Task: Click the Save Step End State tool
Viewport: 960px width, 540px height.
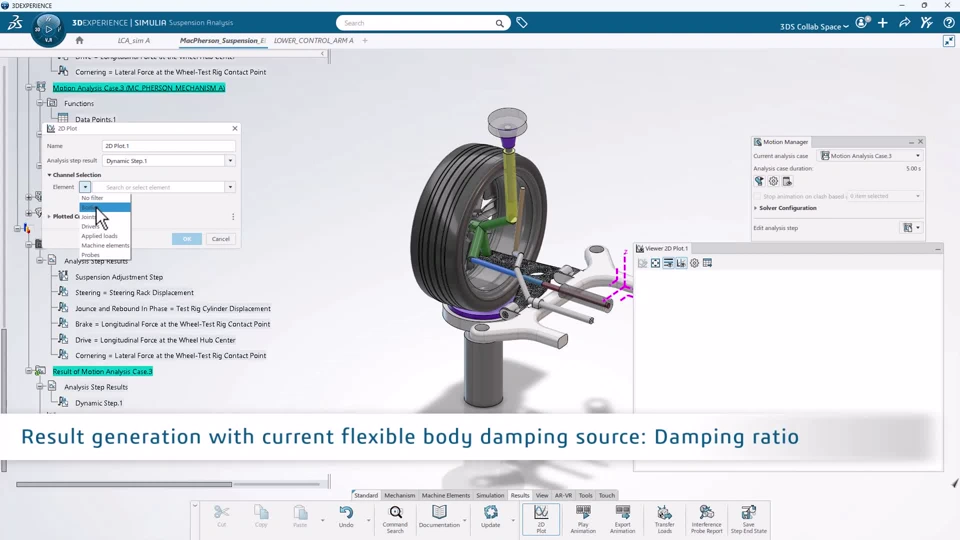Action: click(749, 519)
